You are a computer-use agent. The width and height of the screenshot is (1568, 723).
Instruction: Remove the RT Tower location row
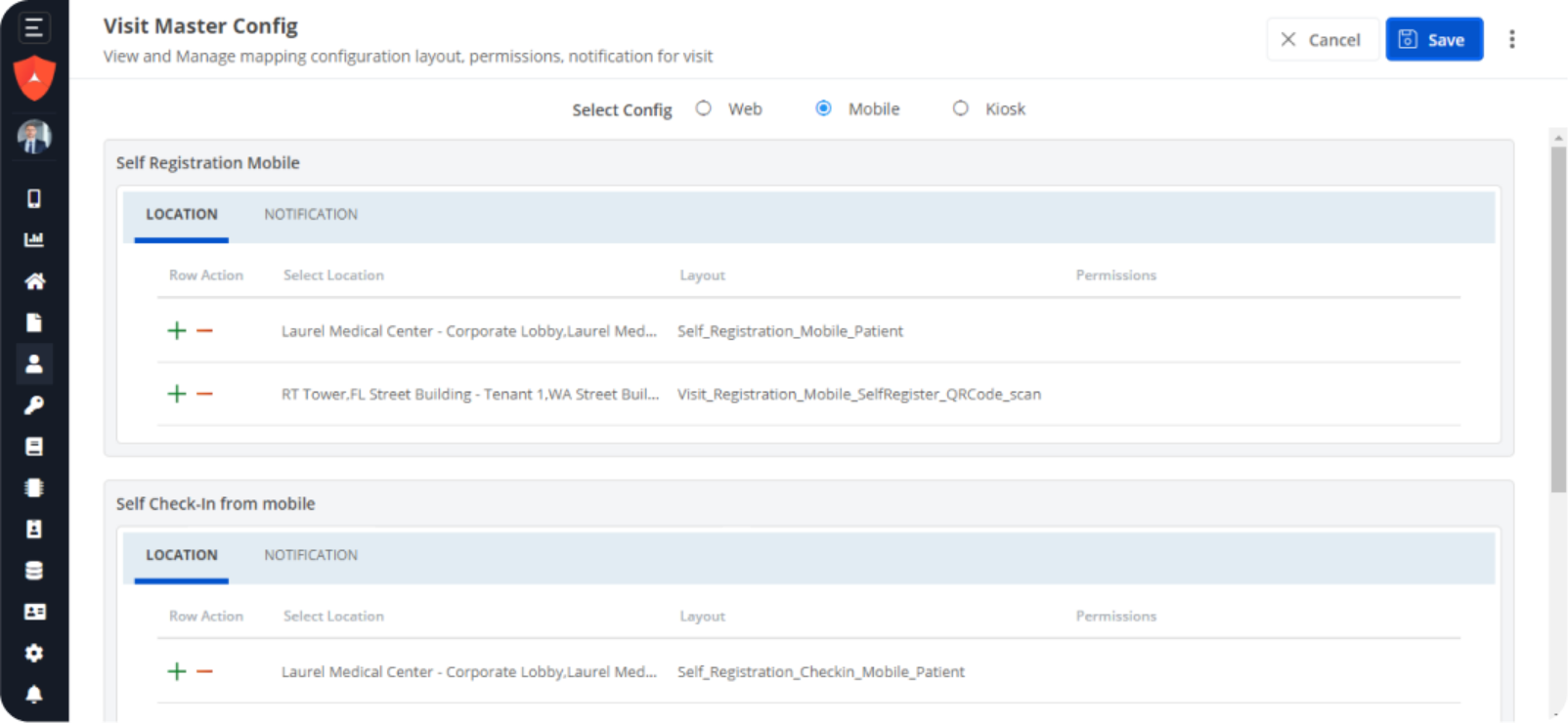pos(204,394)
